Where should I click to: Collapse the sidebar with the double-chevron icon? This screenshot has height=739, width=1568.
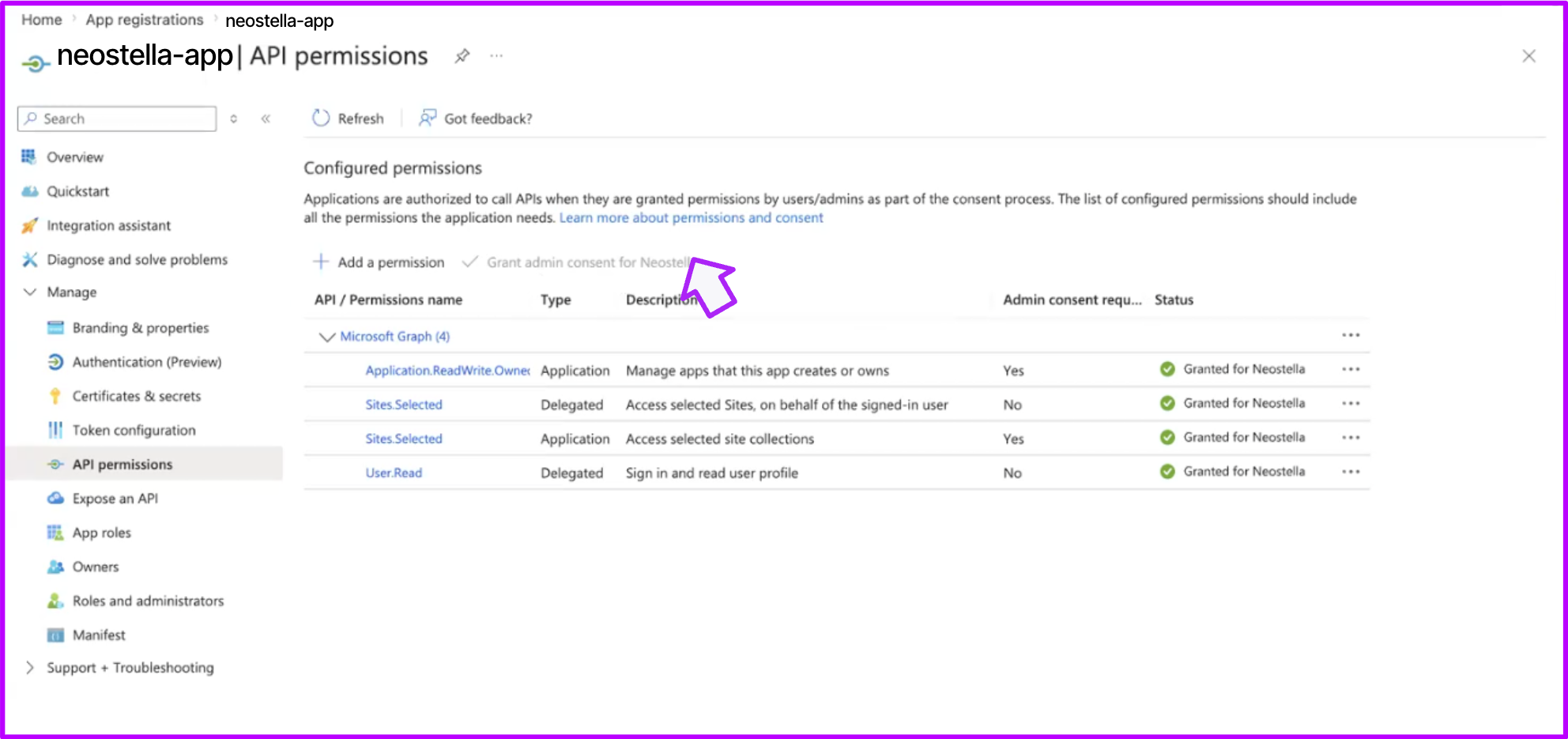(x=266, y=119)
